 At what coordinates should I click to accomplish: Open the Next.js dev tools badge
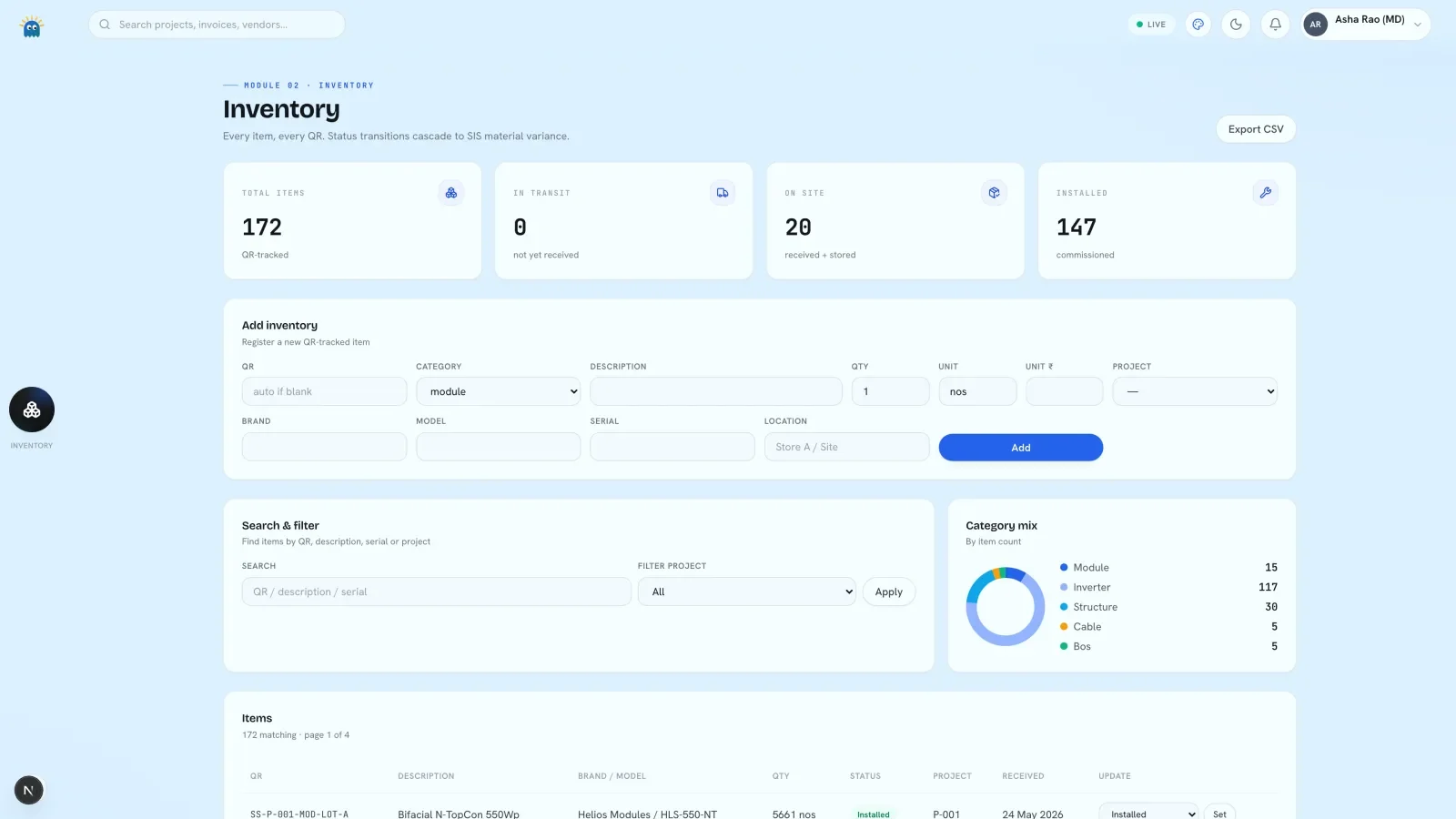[28, 790]
